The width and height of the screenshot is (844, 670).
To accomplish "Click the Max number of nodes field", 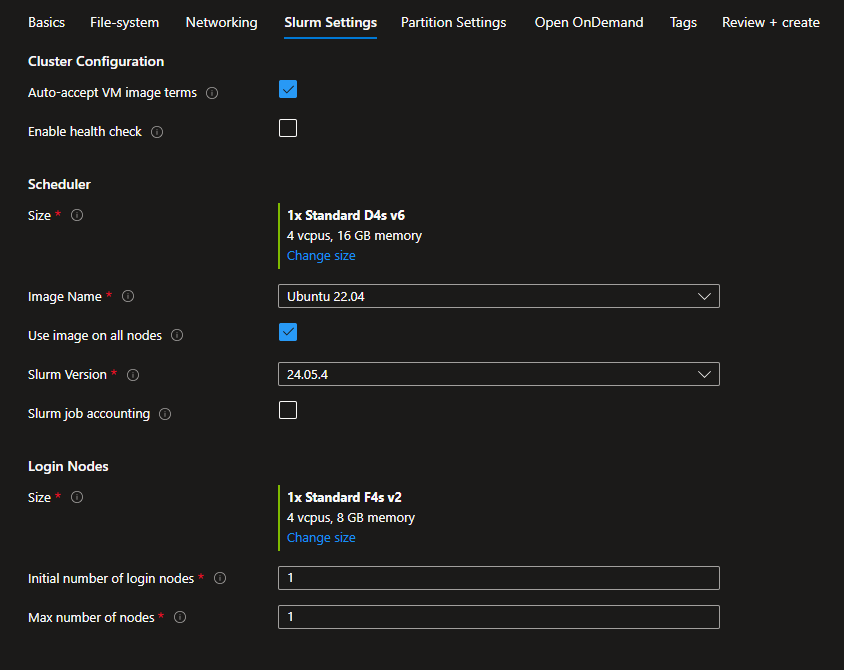I will pyautogui.click(x=498, y=617).
